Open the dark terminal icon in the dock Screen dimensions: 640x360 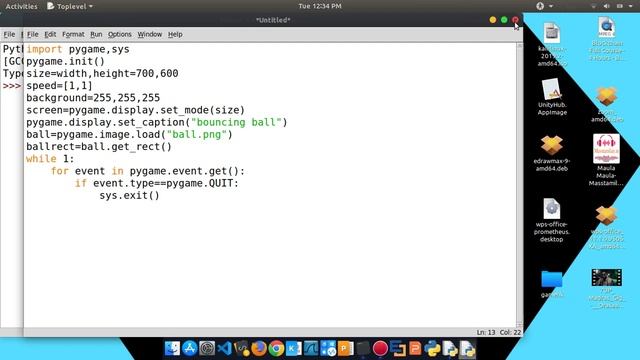[362, 349]
